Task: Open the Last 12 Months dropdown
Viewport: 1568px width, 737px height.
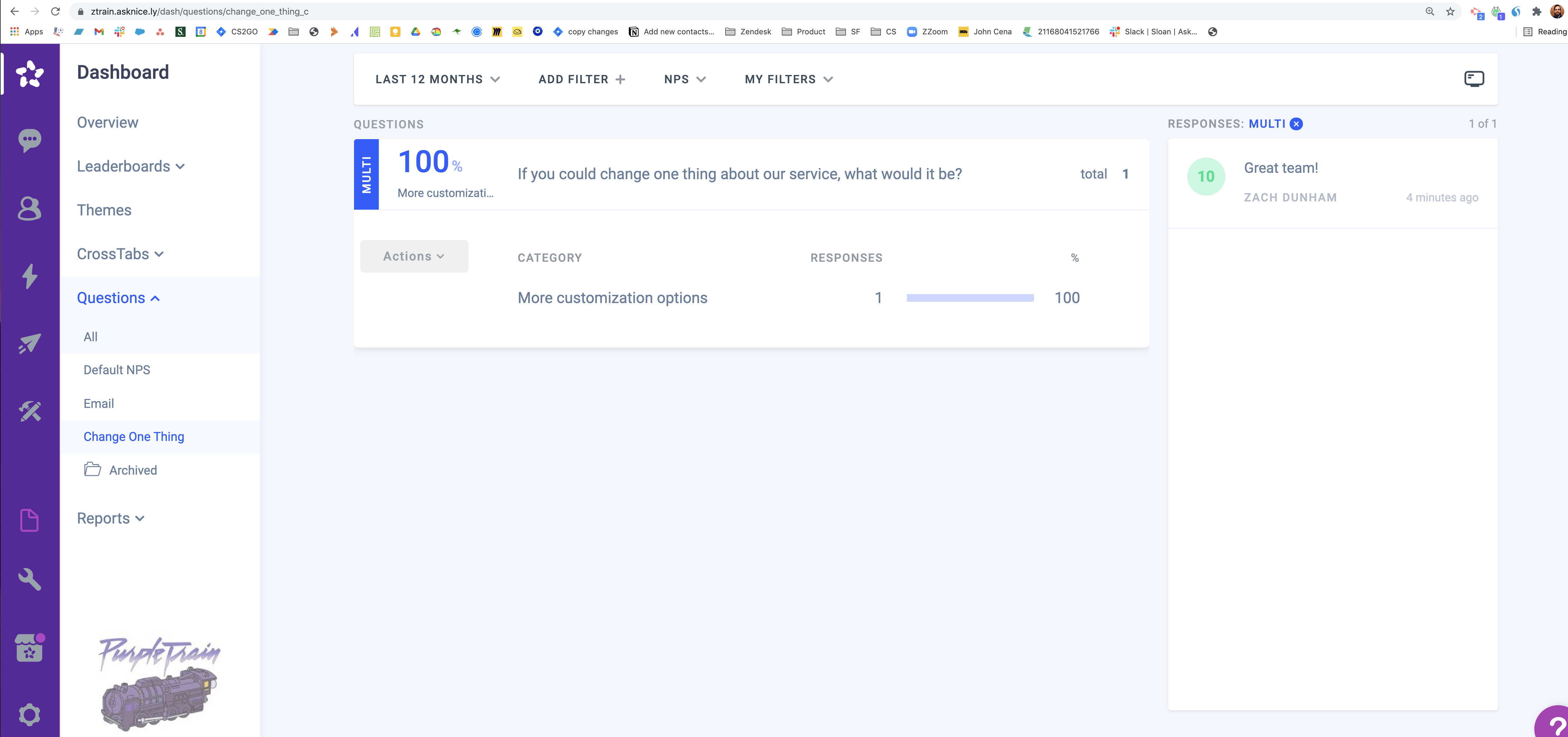Action: pos(437,79)
